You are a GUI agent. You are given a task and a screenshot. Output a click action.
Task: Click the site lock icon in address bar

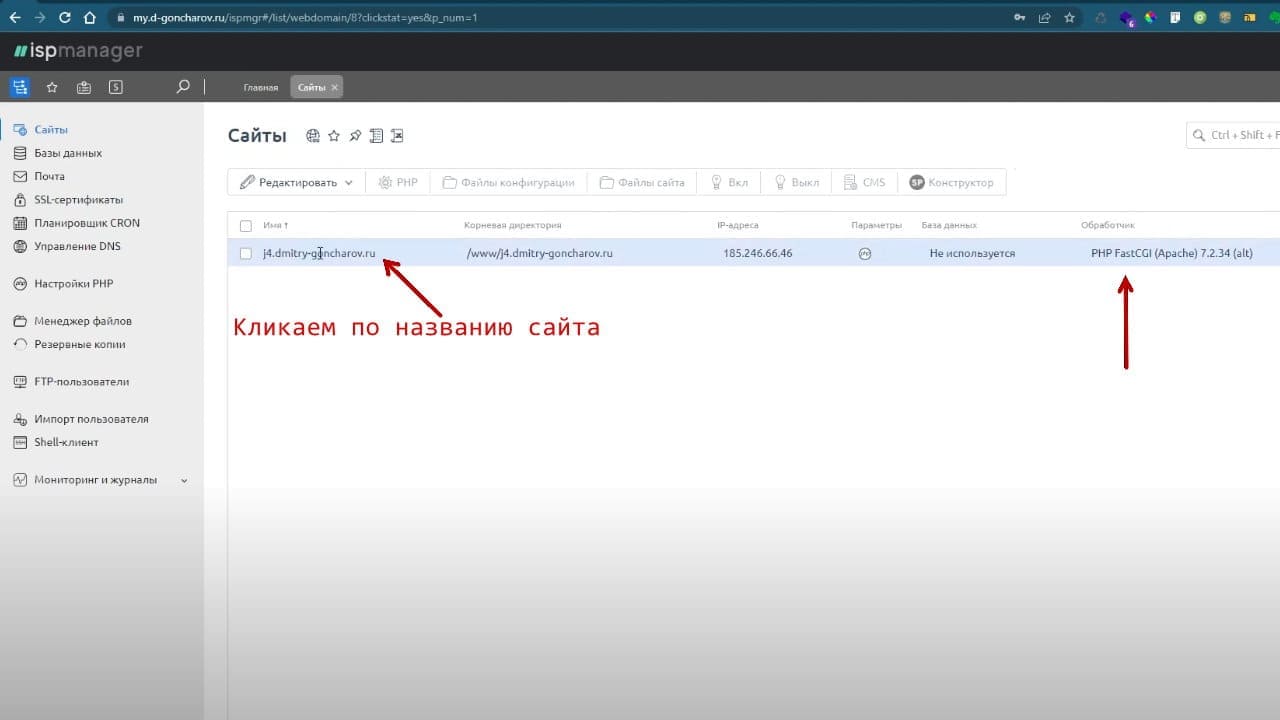[x=120, y=18]
